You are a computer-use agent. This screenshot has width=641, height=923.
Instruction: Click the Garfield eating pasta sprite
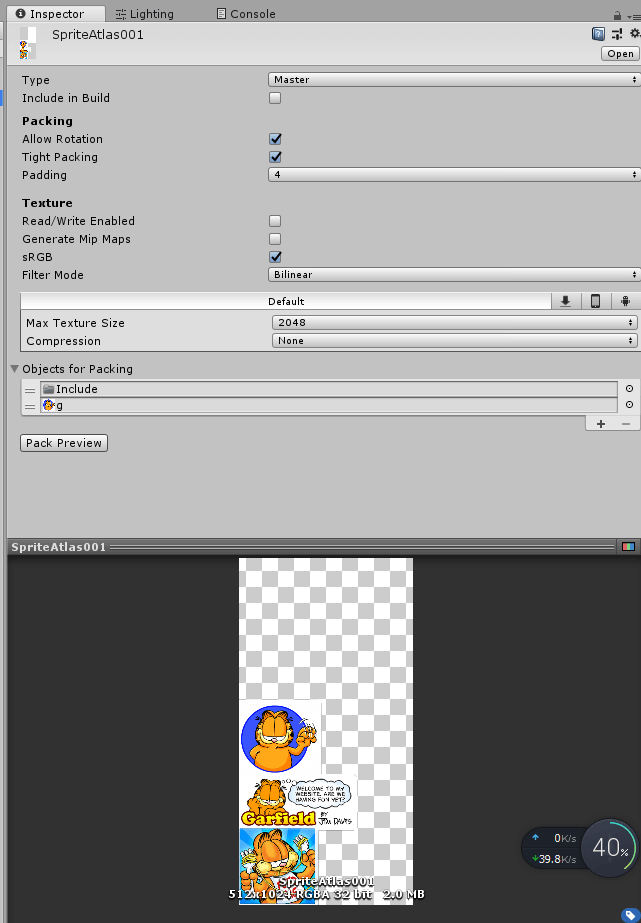click(x=277, y=864)
